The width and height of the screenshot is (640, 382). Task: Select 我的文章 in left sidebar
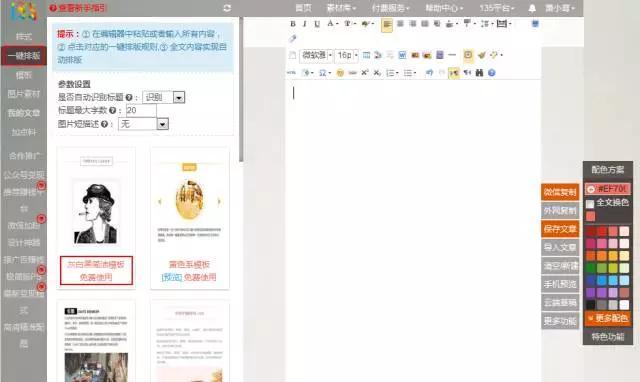[24, 113]
